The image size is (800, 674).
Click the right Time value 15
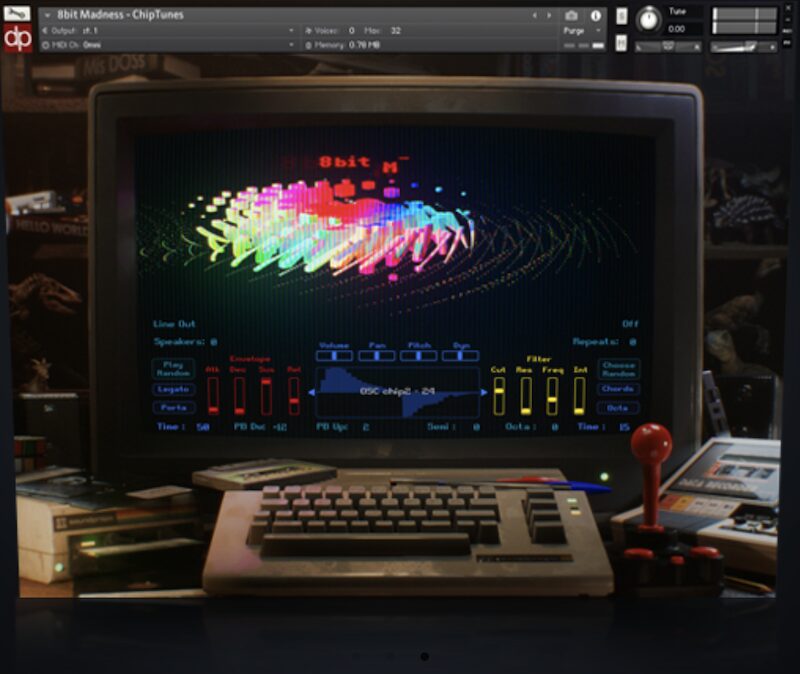click(x=624, y=427)
